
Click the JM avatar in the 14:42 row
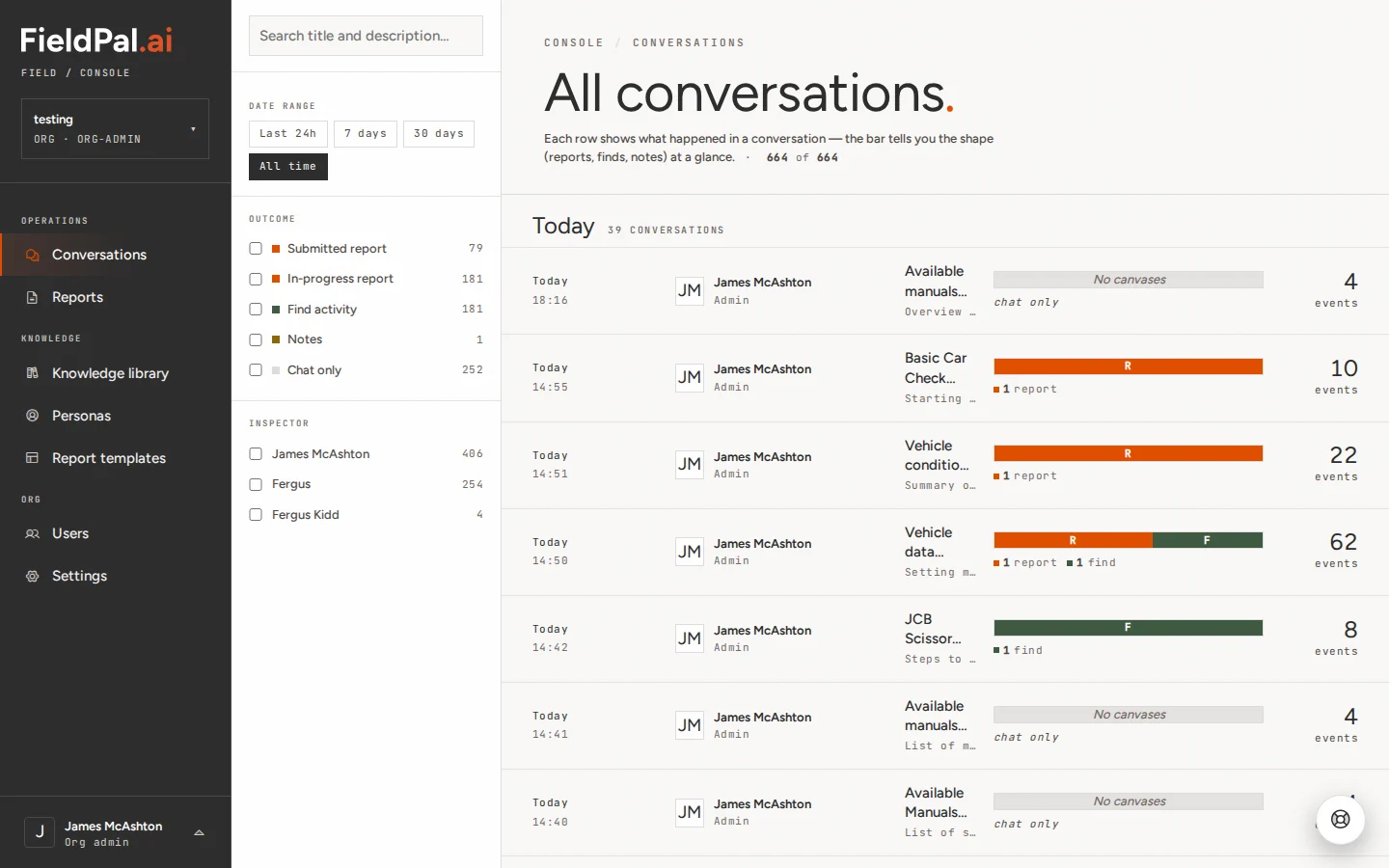click(689, 638)
